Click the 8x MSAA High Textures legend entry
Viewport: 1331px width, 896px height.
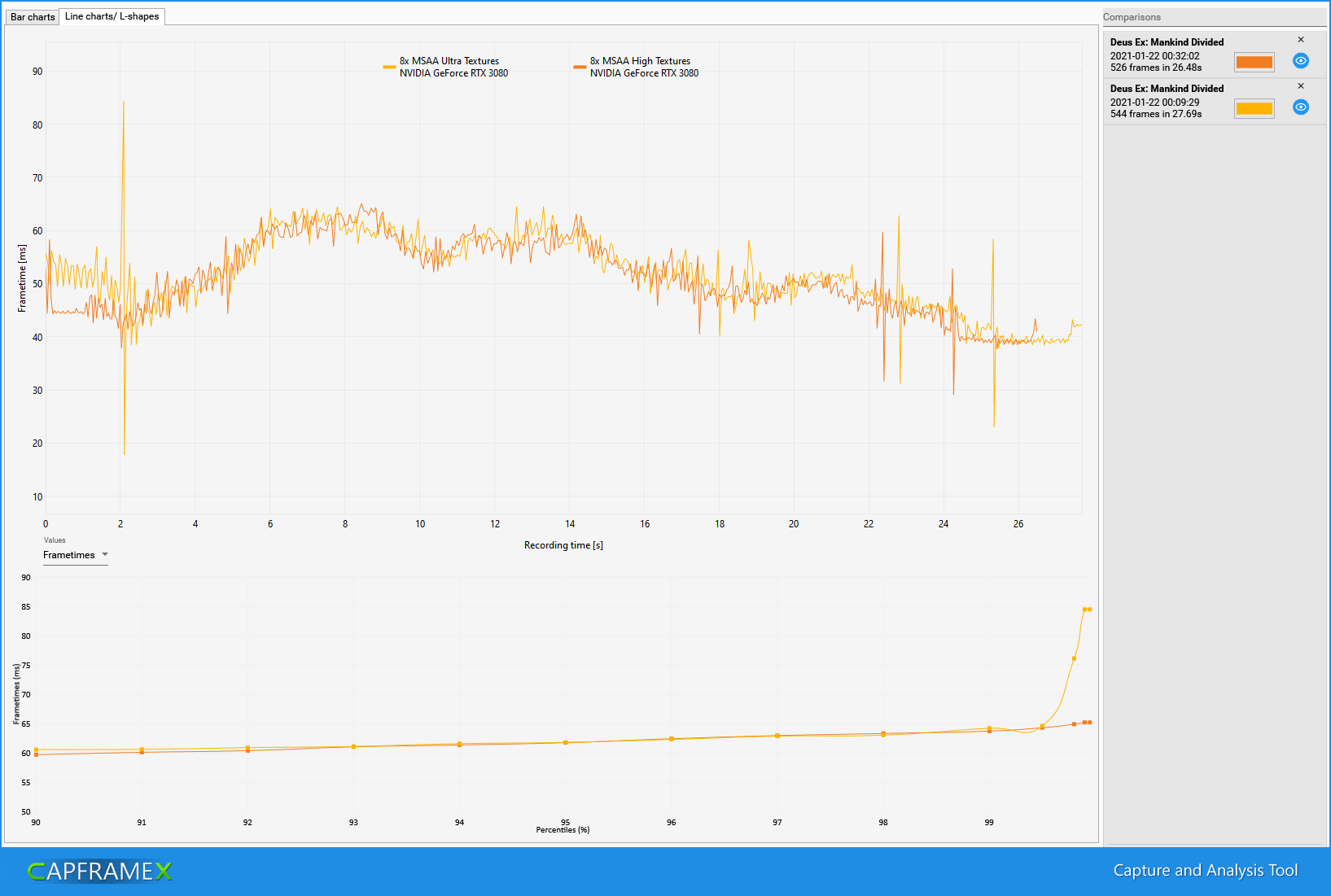coord(636,67)
